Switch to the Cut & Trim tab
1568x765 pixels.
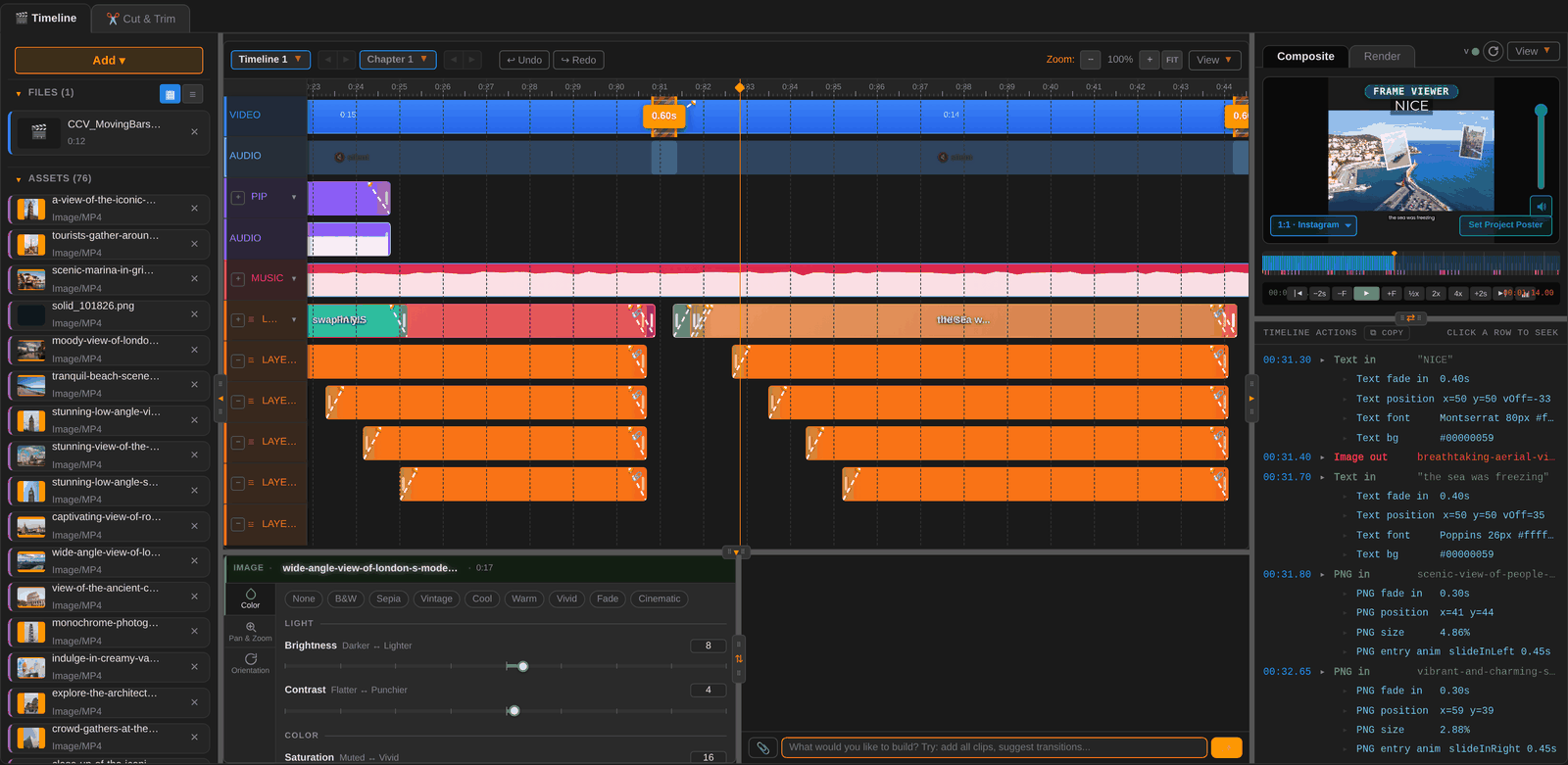coord(141,19)
